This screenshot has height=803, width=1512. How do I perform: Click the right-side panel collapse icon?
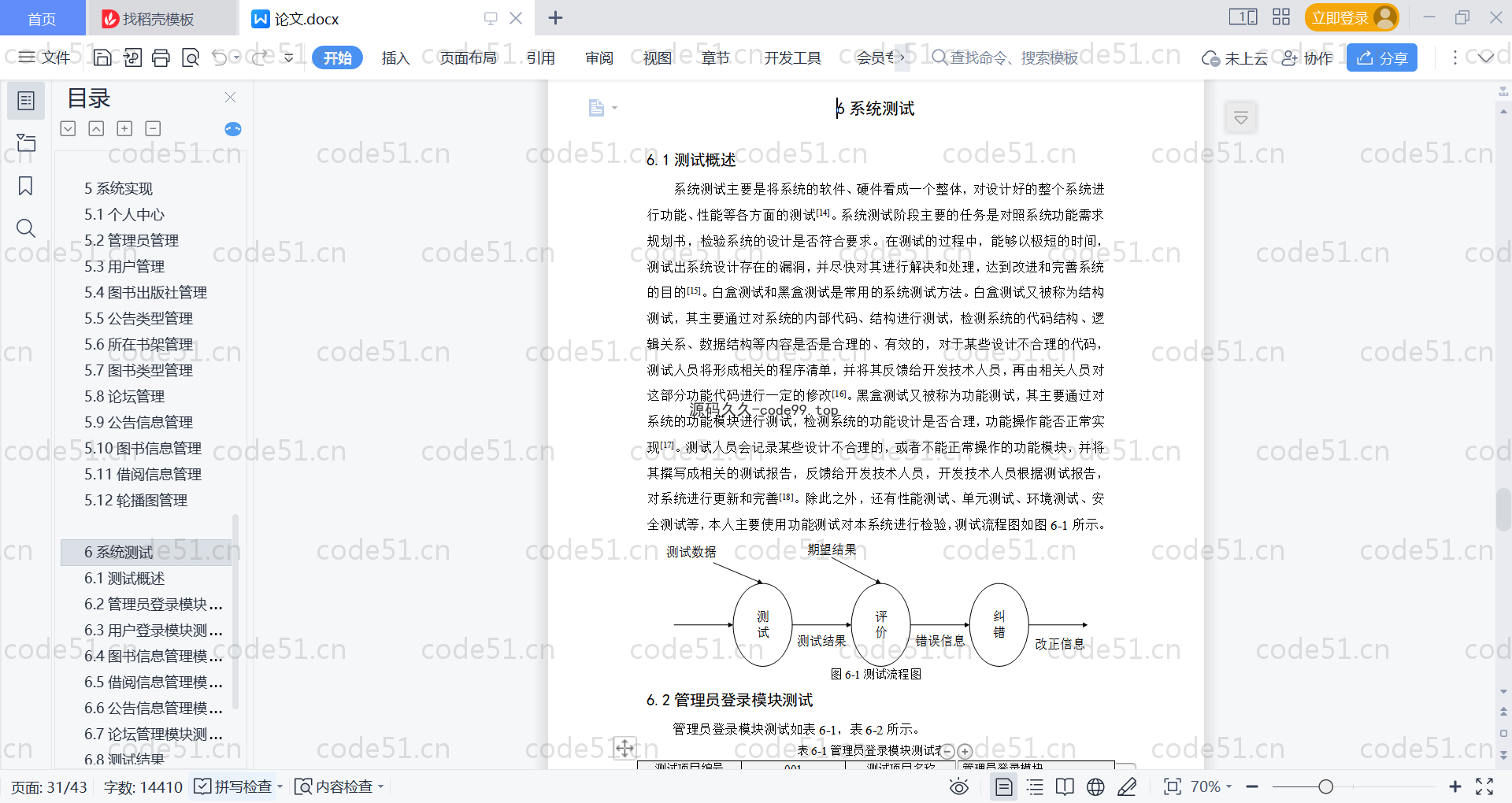[x=1241, y=118]
